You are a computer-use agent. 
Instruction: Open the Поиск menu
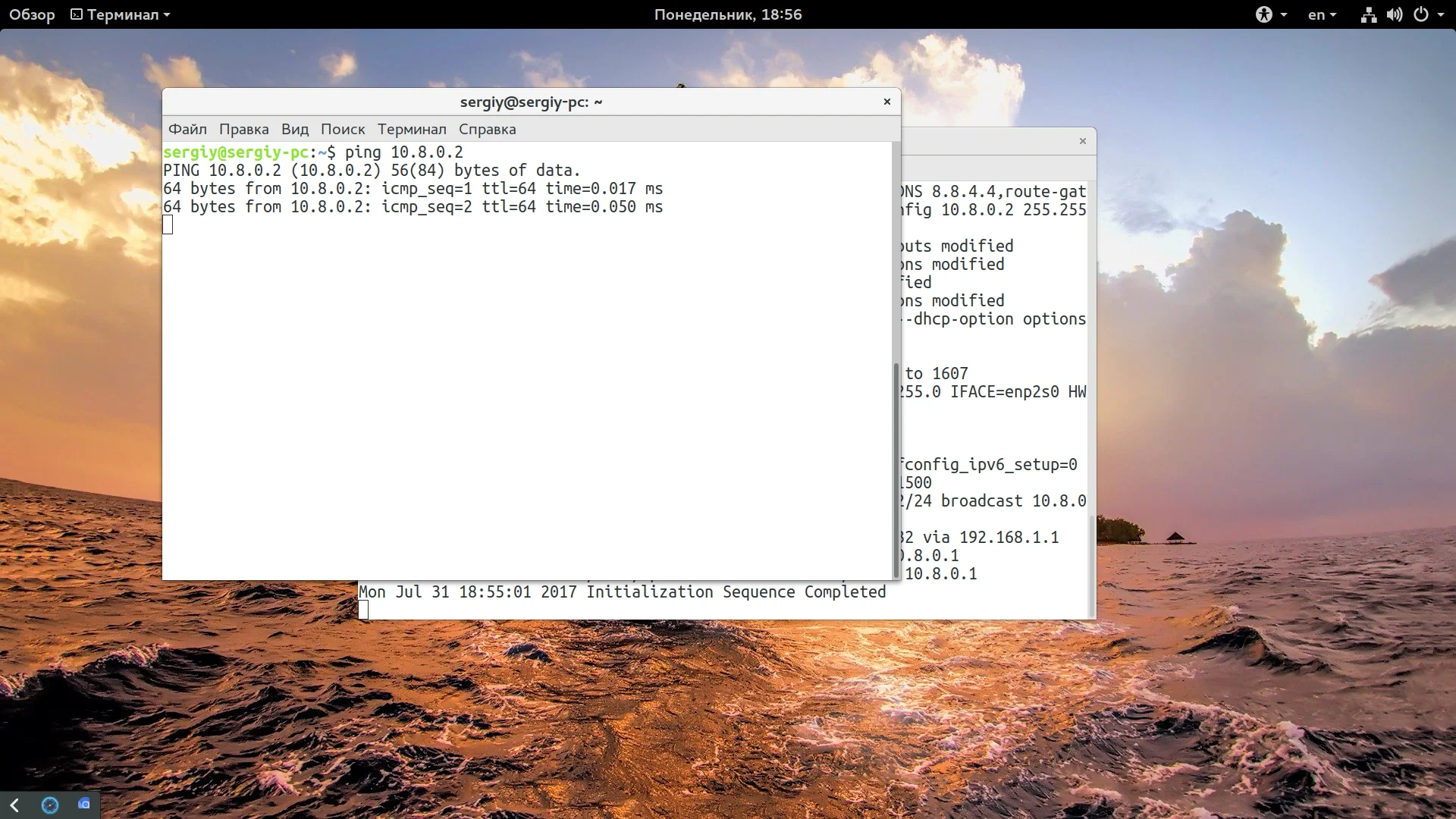342,129
